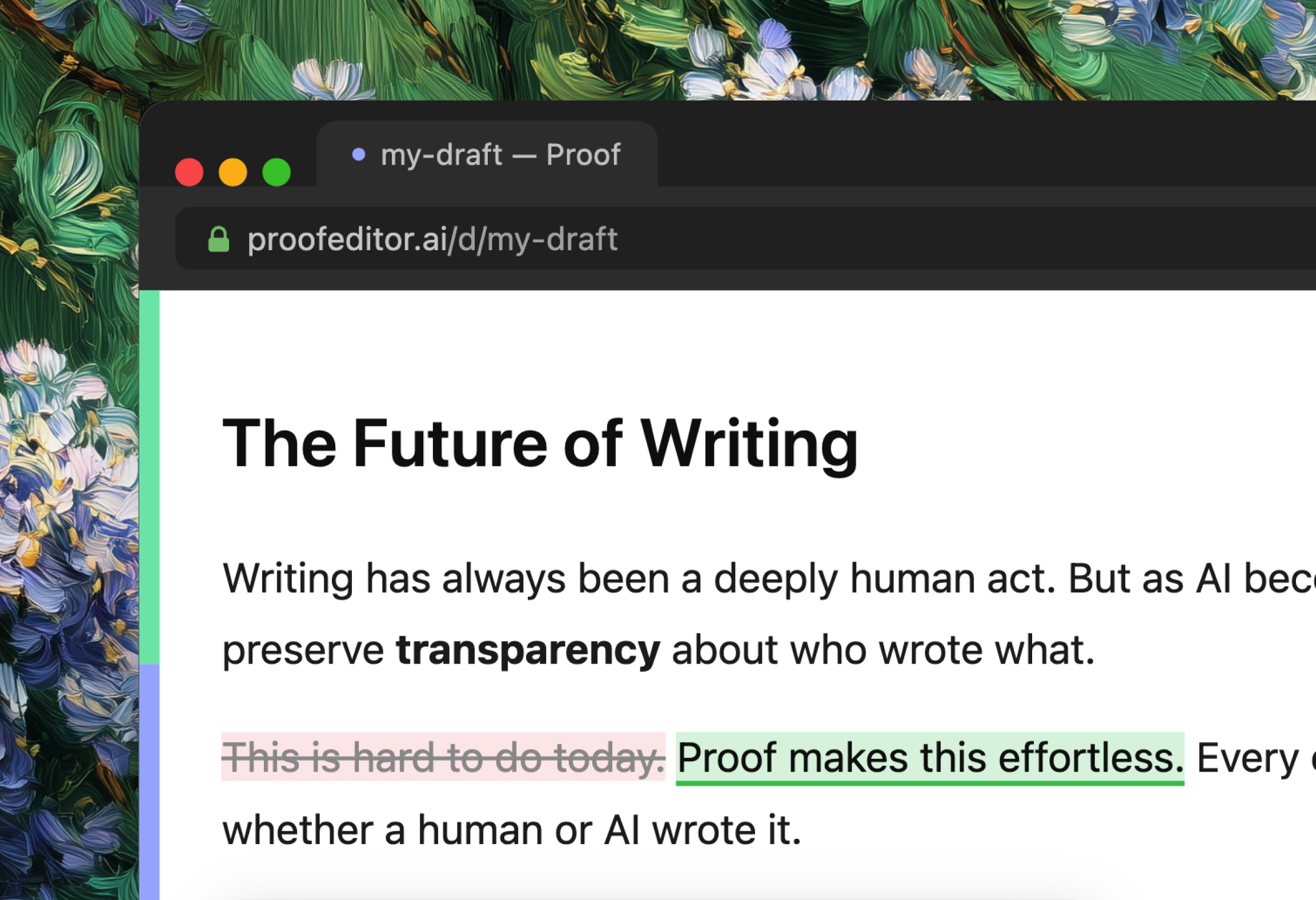
Task: Click the red close window button
Action: coord(189,172)
